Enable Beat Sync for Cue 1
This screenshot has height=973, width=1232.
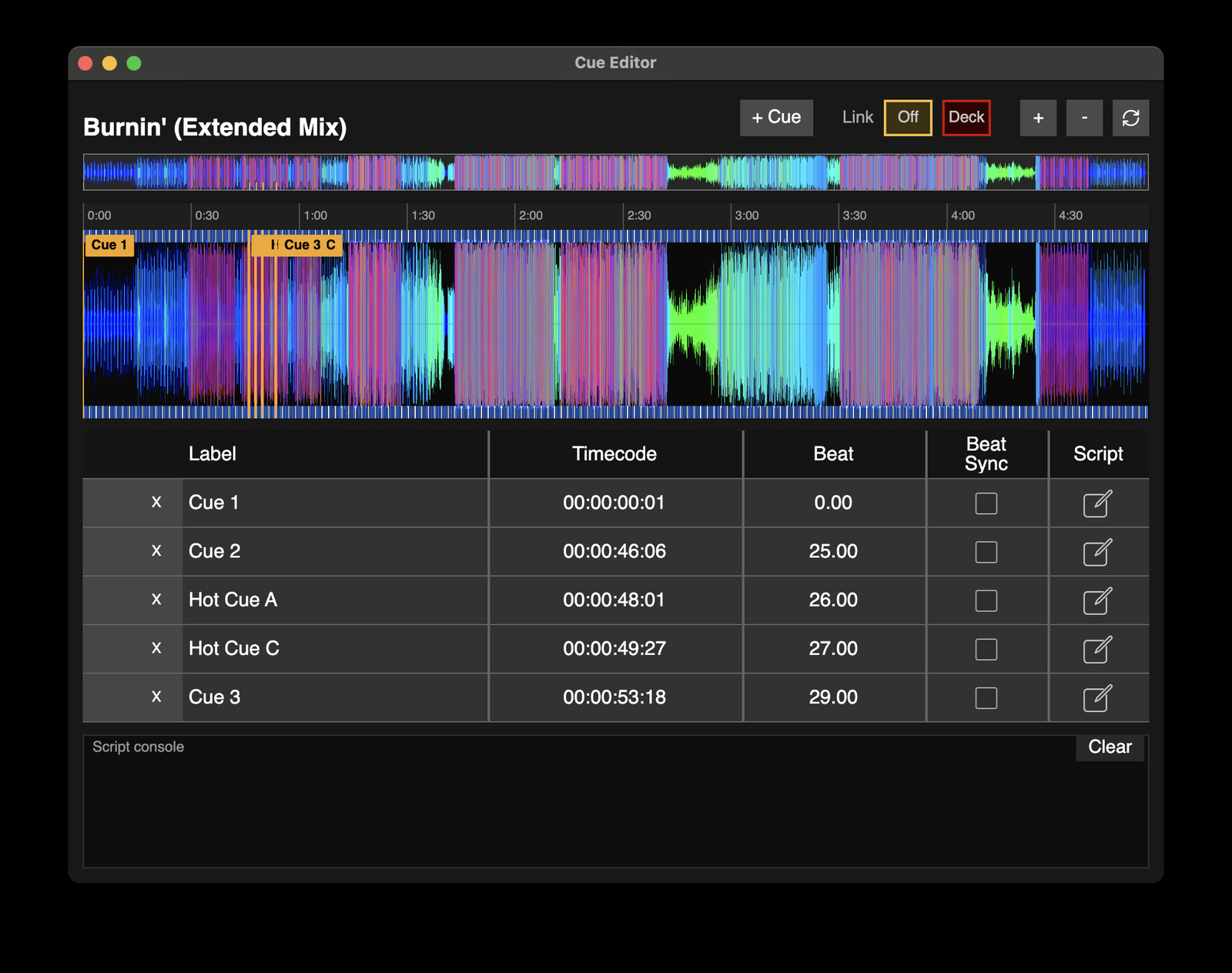pyautogui.click(x=986, y=503)
